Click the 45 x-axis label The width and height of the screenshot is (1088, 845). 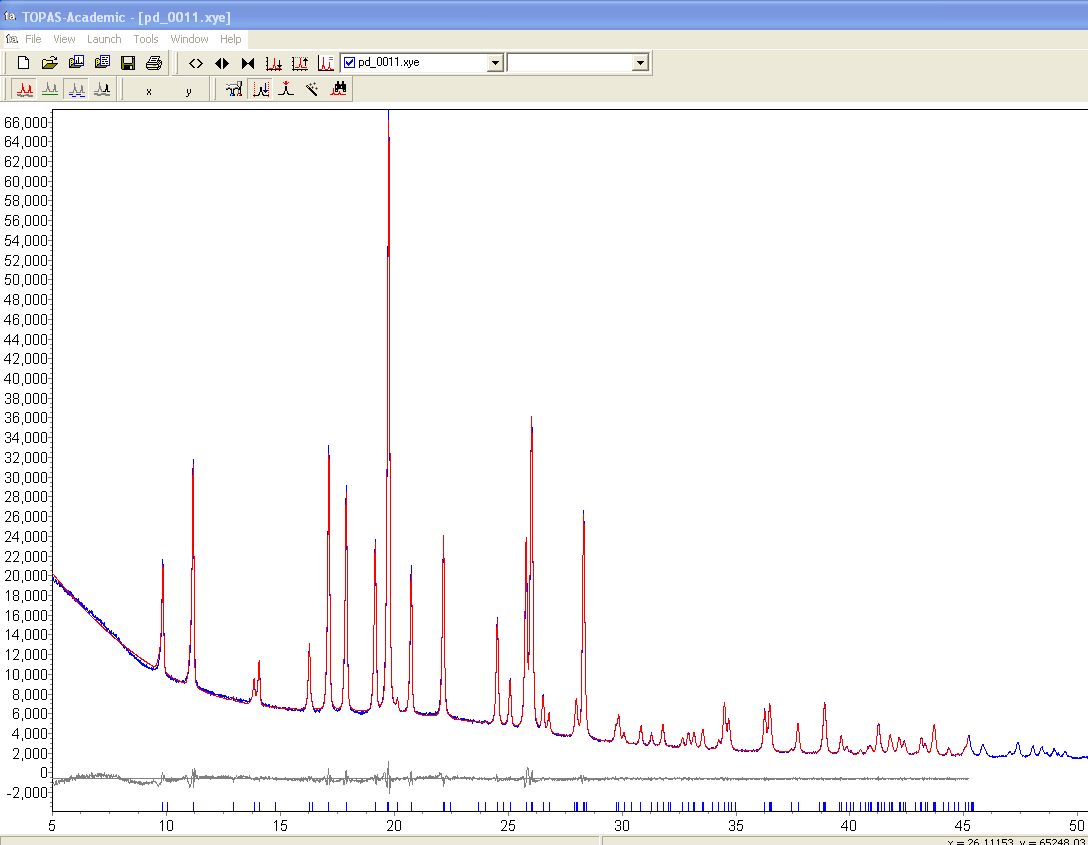coord(962,826)
